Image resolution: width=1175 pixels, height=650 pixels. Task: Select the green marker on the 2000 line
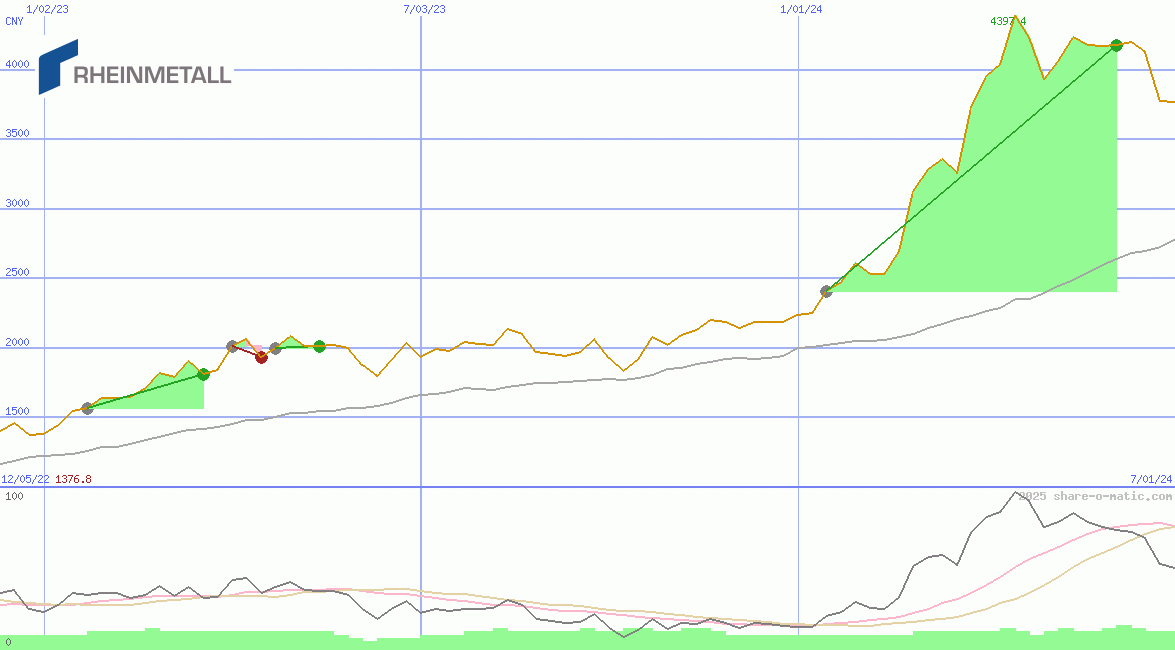coord(319,346)
